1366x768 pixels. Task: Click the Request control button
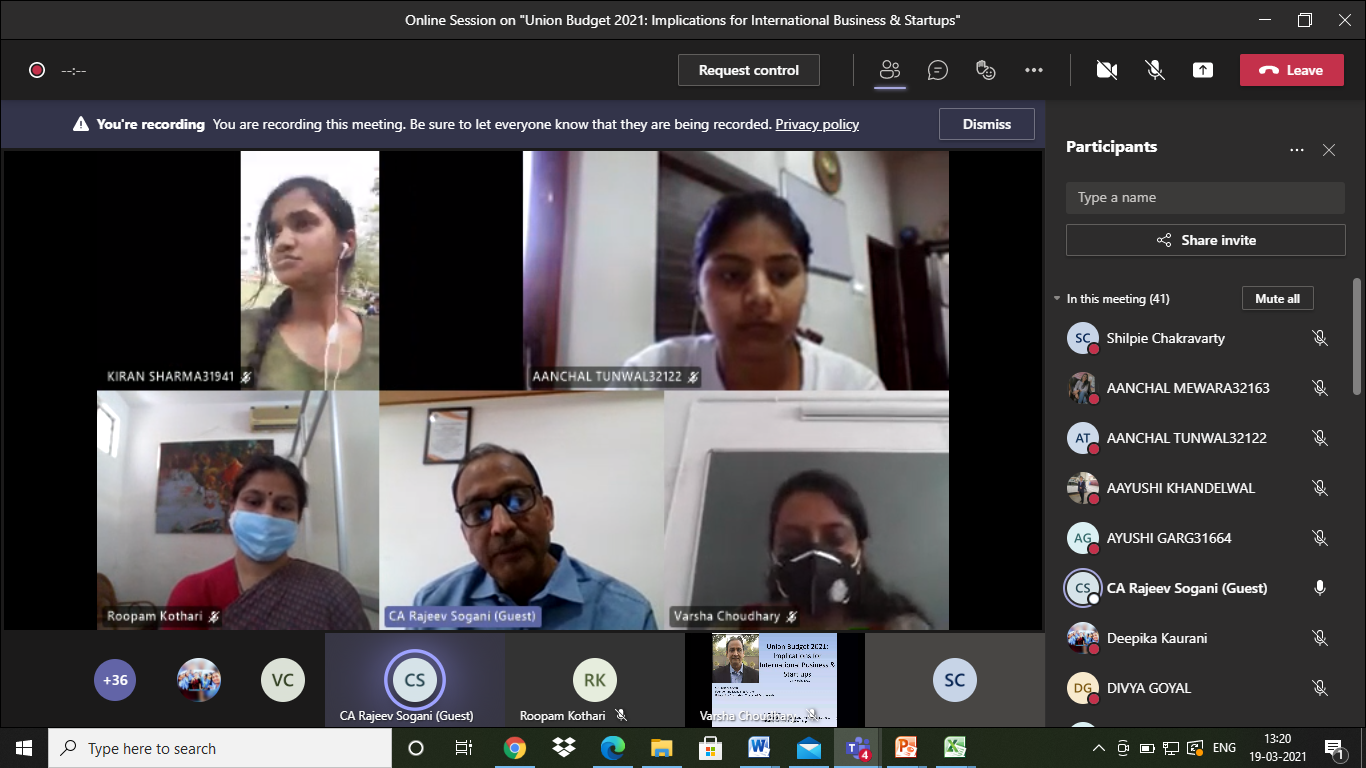point(748,70)
